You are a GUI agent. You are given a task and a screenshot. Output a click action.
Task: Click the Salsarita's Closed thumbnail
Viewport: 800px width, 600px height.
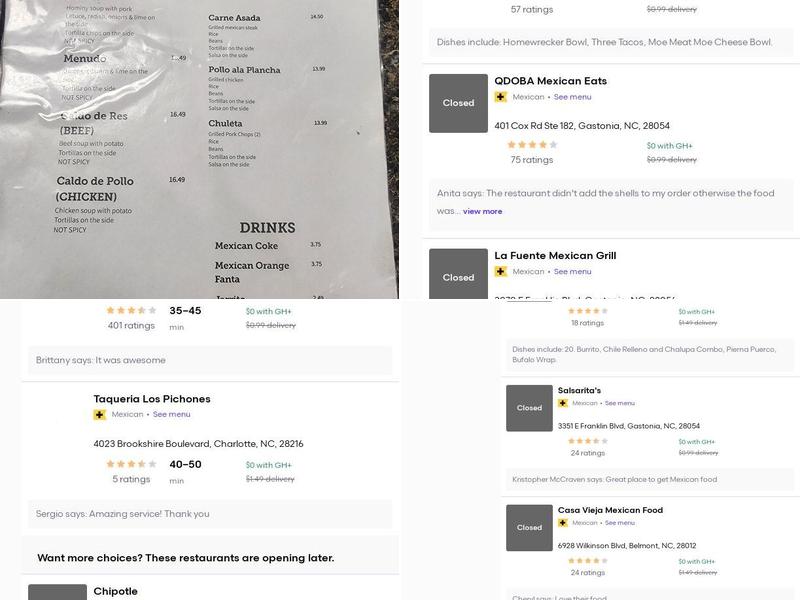pos(529,408)
